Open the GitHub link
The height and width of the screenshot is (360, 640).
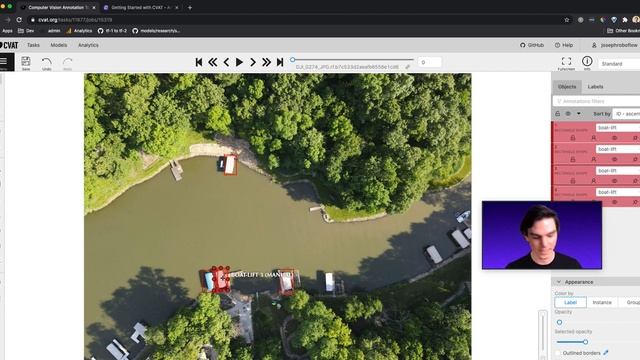click(x=532, y=45)
